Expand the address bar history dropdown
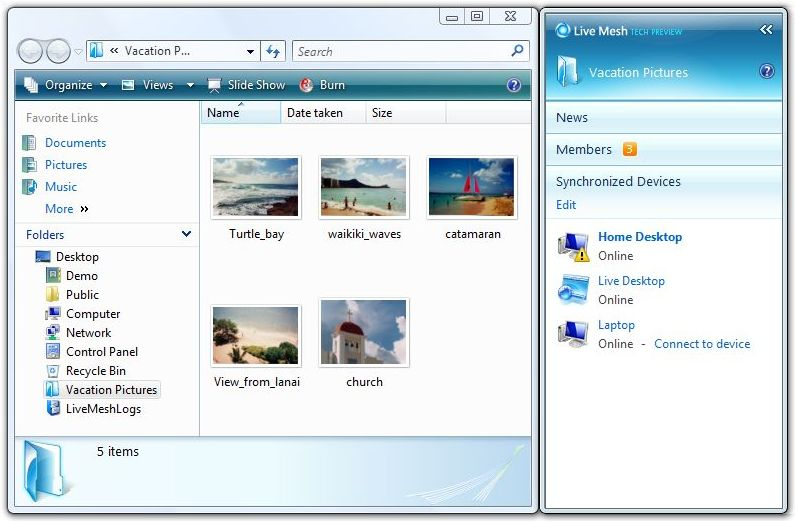The width and height of the screenshot is (795, 521). coord(250,51)
